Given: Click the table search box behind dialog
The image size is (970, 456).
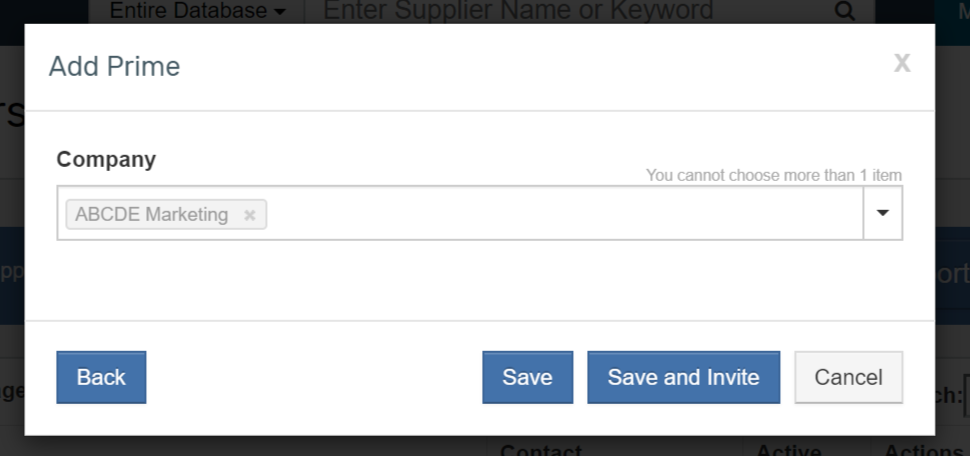Looking at the screenshot, I should (967, 396).
